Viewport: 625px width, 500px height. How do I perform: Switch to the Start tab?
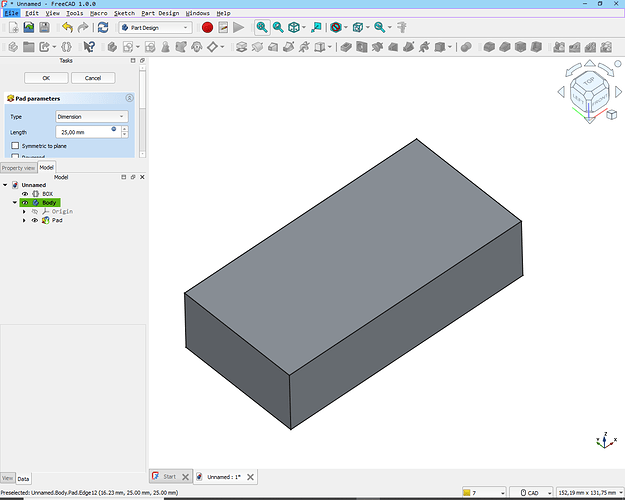(x=169, y=476)
